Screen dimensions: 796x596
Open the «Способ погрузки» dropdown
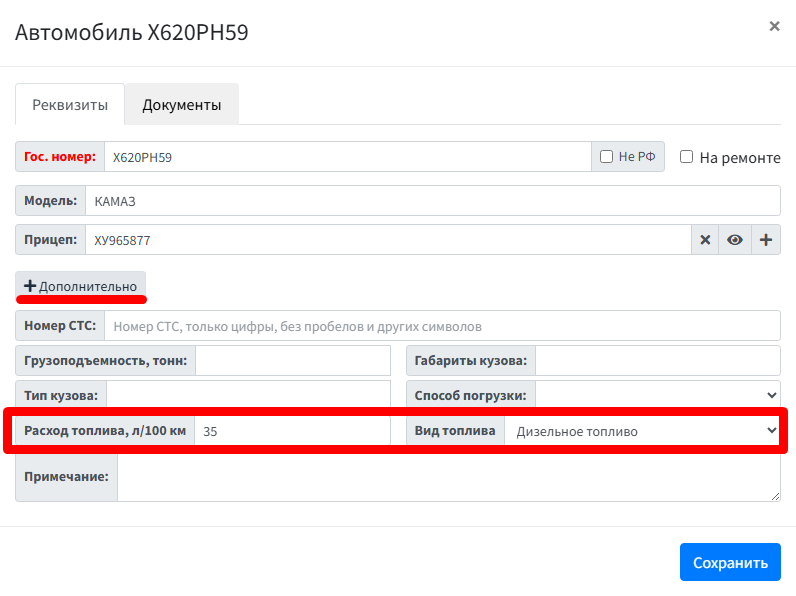click(x=658, y=395)
